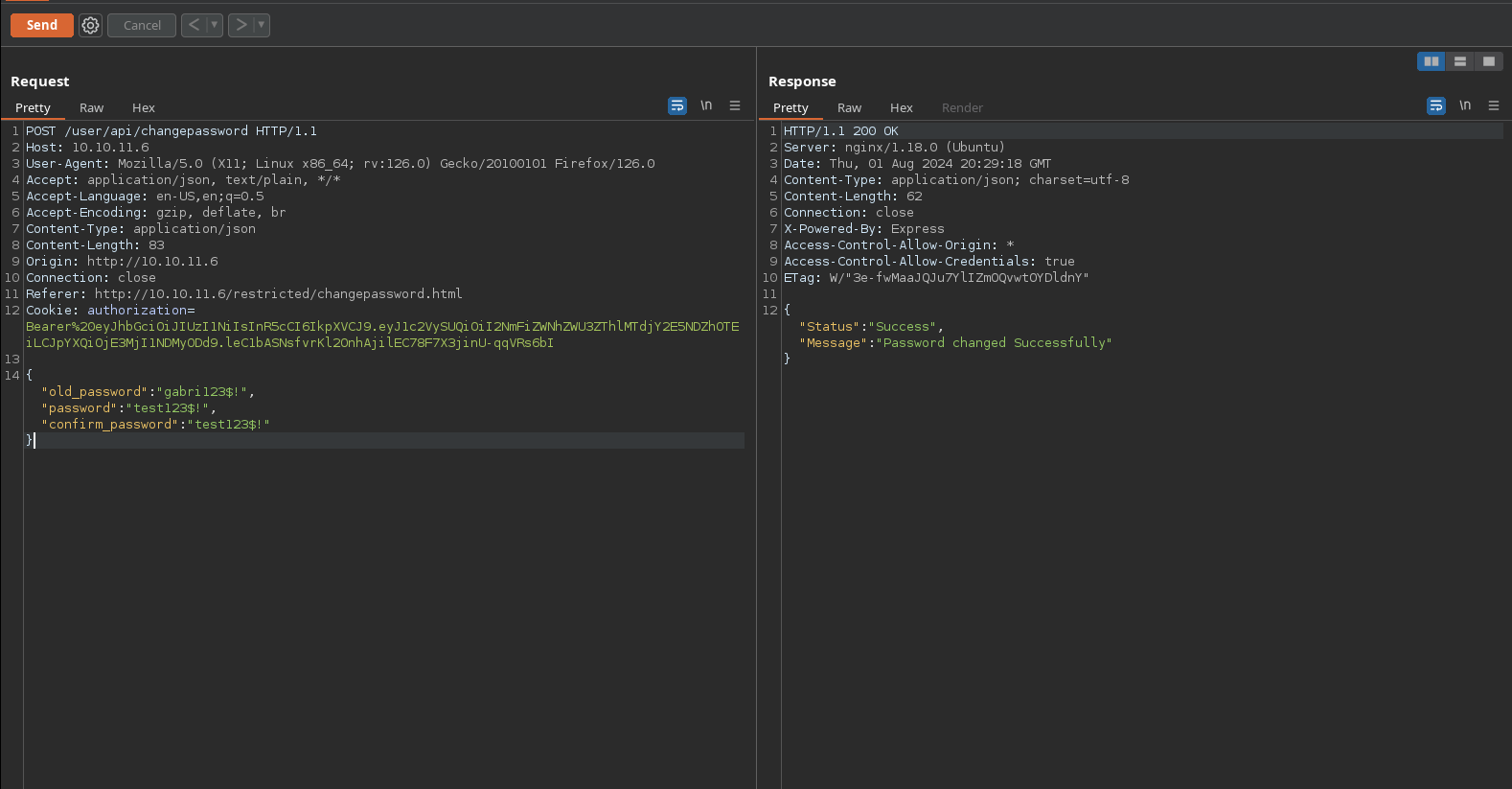Open the Response Render tab
The image size is (1512, 789).
tap(962, 107)
